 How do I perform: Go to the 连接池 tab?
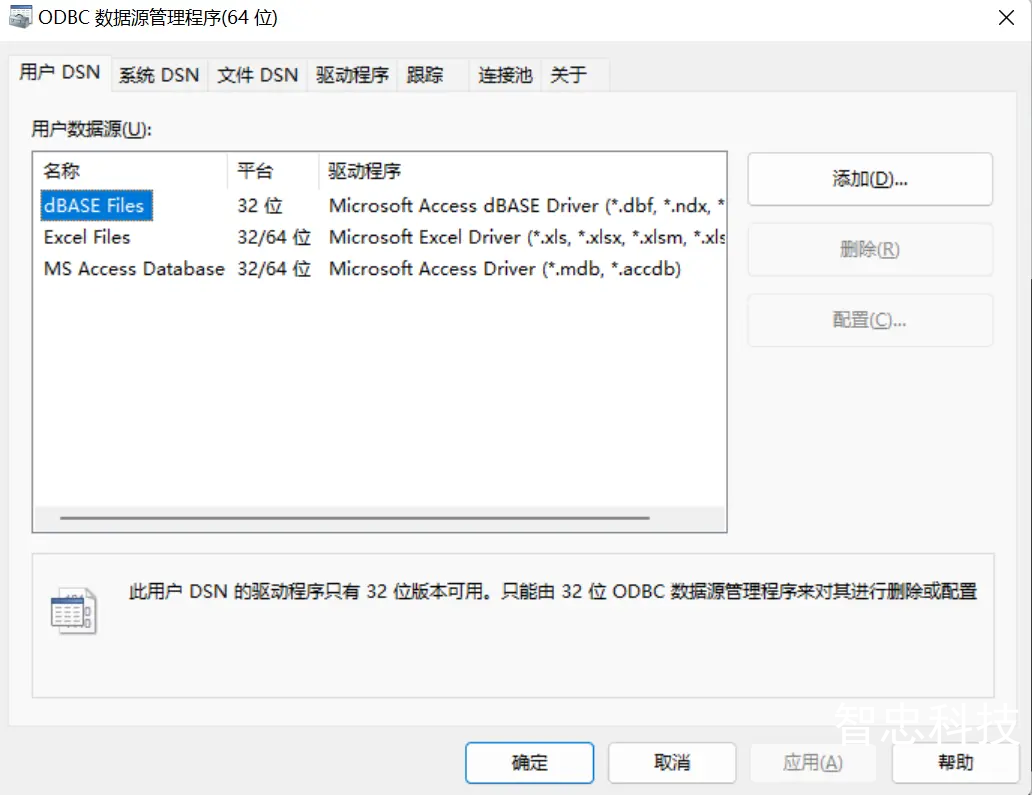pyautogui.click(x=505, y=75)
